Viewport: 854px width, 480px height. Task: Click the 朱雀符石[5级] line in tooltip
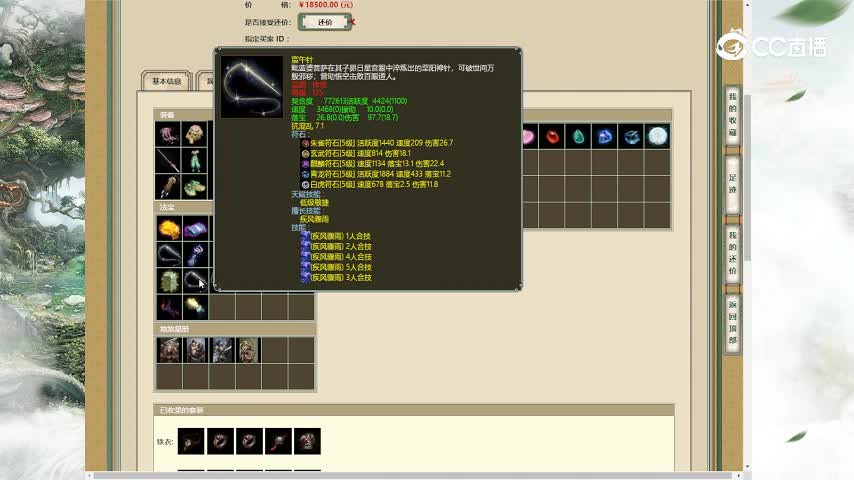(377, 143)
